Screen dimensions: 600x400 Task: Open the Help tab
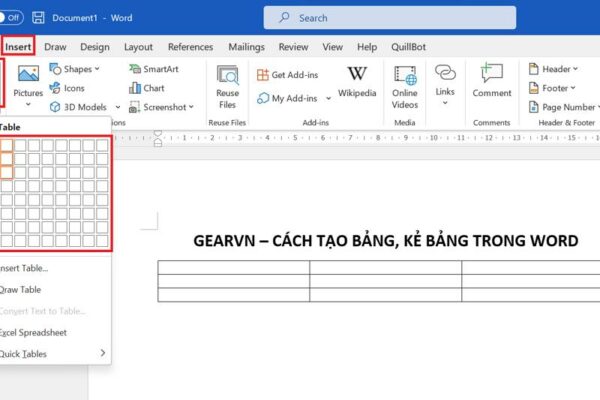[x=367, y=47]
